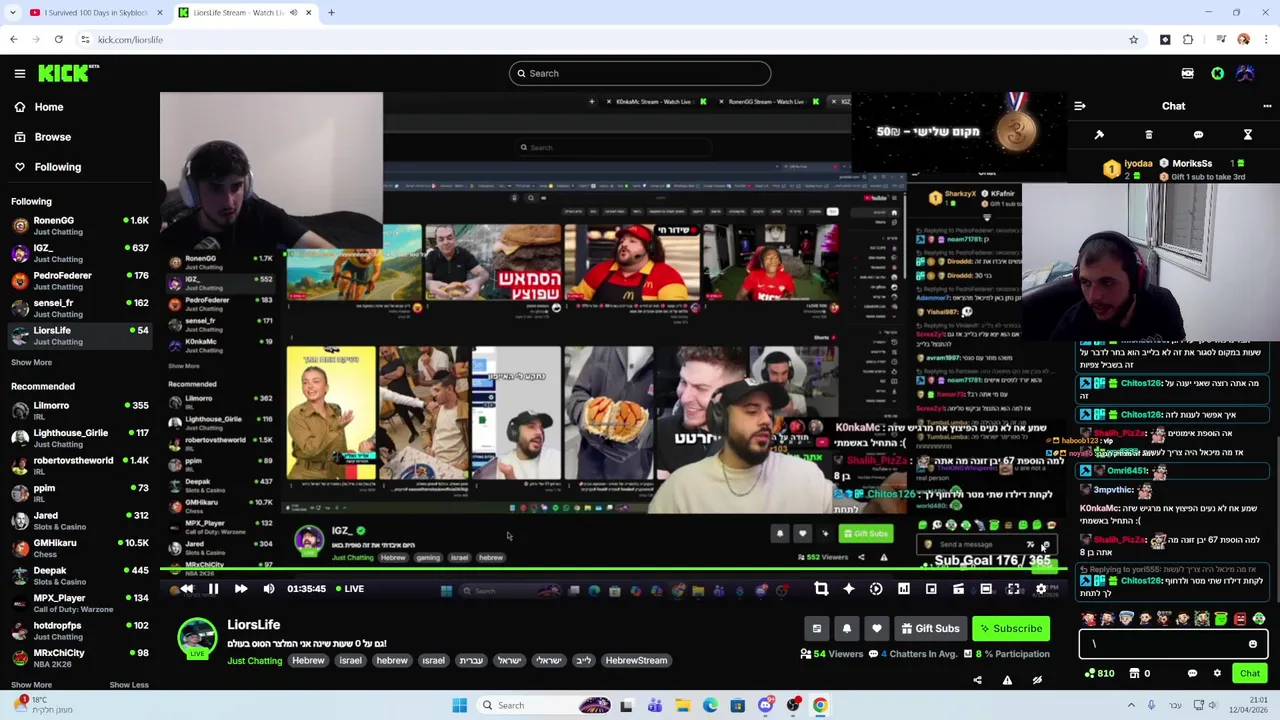Toggle notifications bell for LiorsLife
This screenshot has height=720, width=1280.
pyautogui.click(x=847, y=629)
